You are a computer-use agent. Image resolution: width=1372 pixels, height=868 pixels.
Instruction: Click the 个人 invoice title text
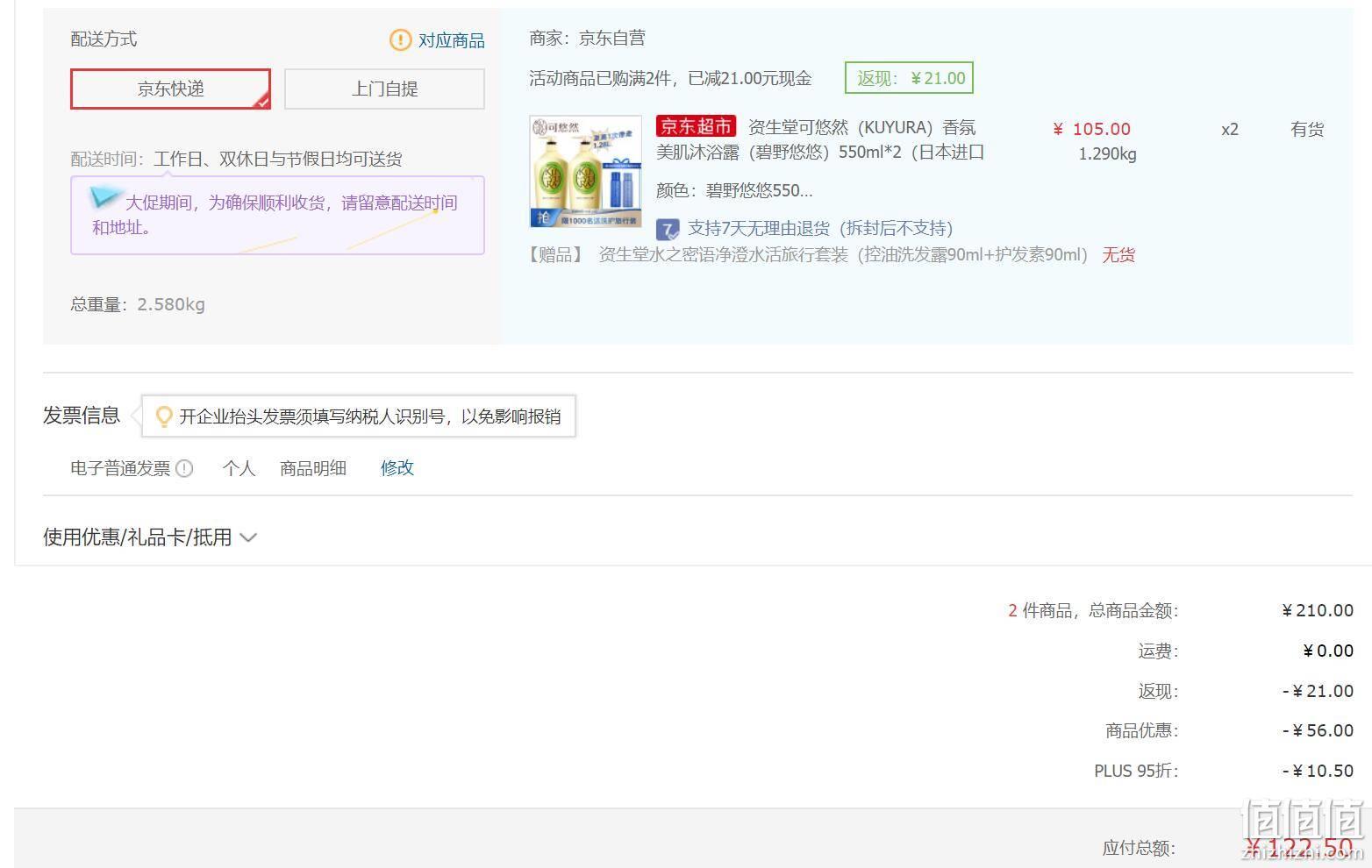click(x=239, y=468)
